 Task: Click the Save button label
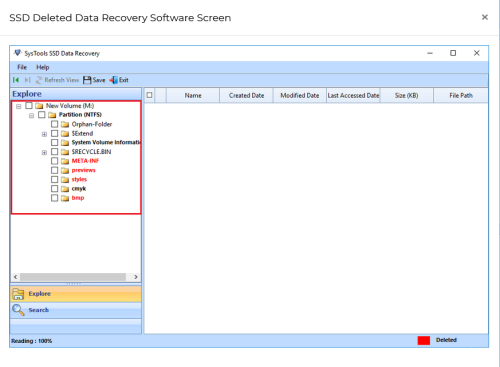click(99, 80)
